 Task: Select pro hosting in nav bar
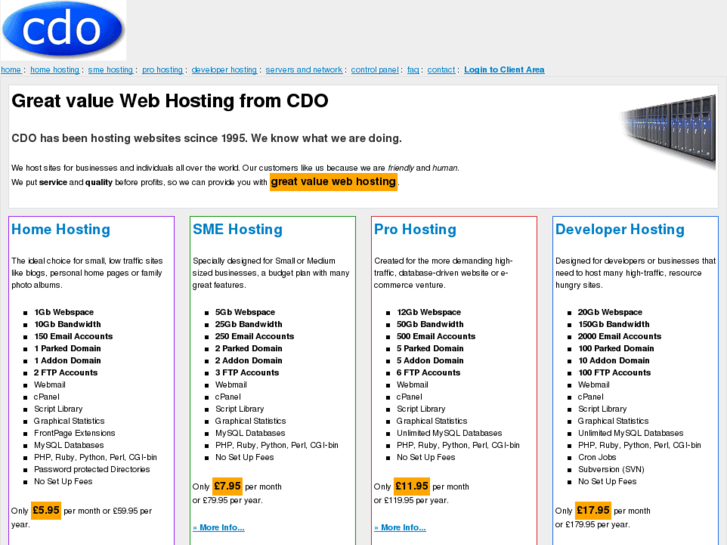point(162,70)
